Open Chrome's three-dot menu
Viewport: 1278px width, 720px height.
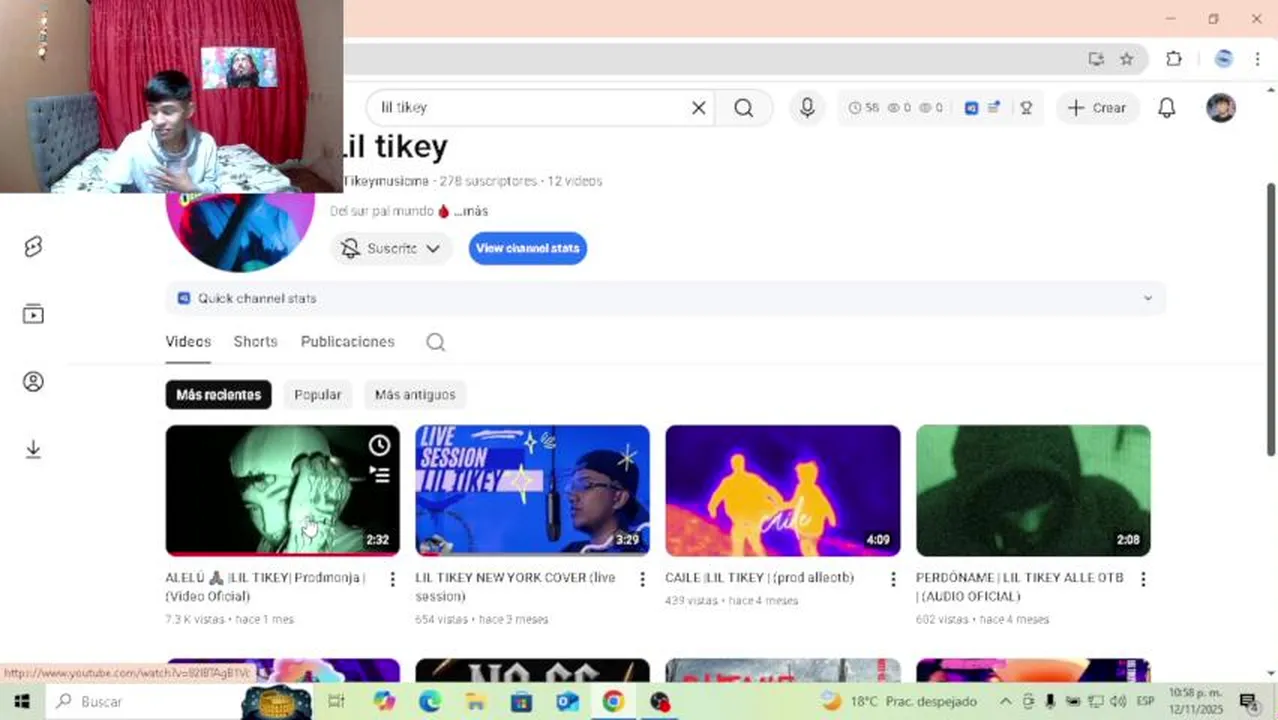pyautogui.click(x=1257, y=59)
